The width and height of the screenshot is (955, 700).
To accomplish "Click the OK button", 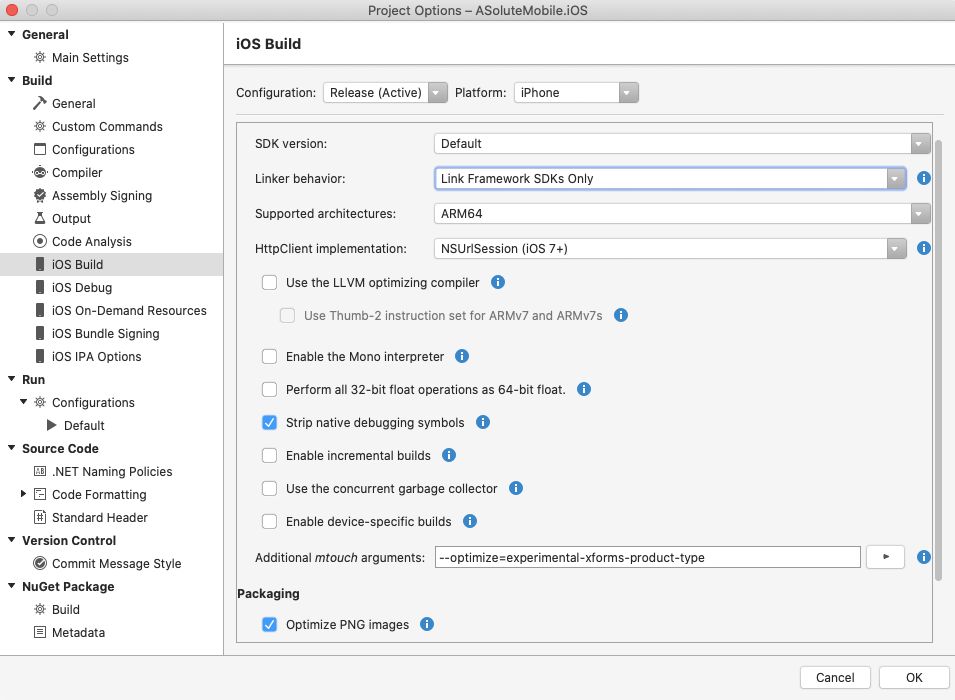I will (914, 677).
